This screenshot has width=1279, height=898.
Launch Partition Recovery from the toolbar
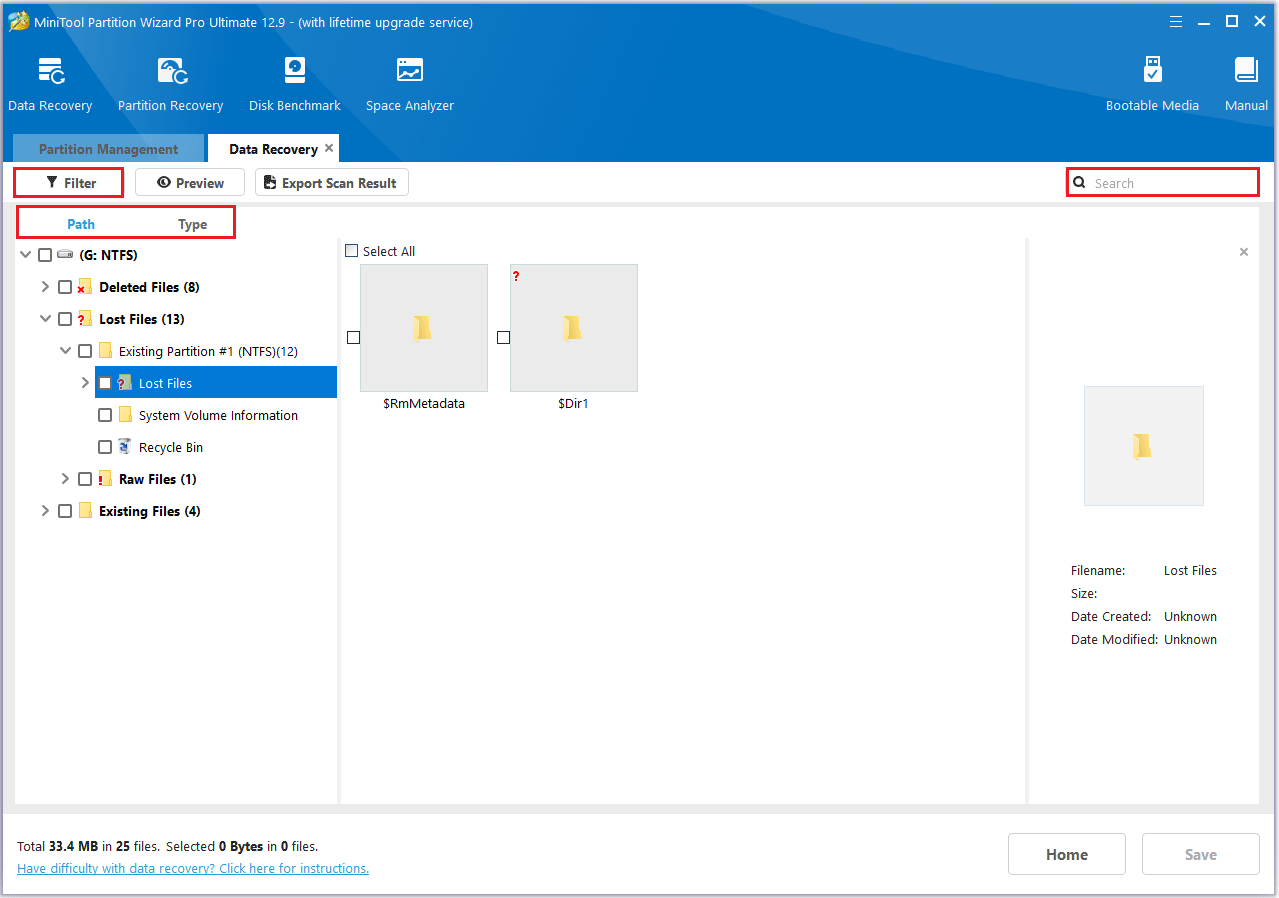[x=170, y=72]
